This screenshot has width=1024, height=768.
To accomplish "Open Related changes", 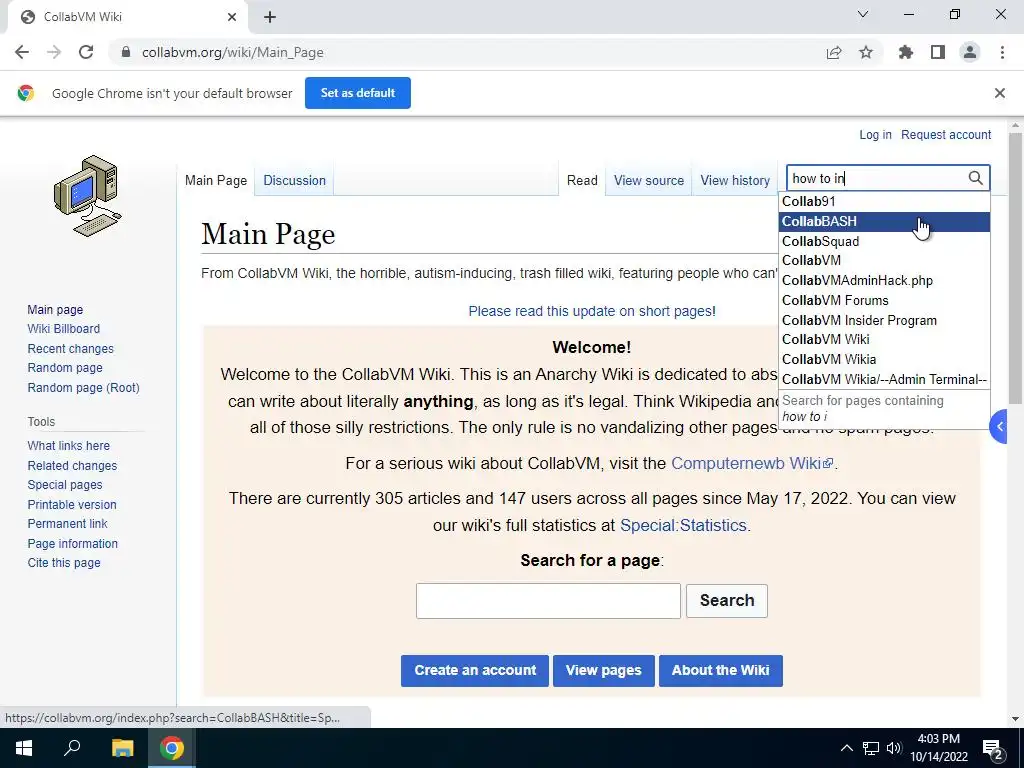I will tap(72, 466).
